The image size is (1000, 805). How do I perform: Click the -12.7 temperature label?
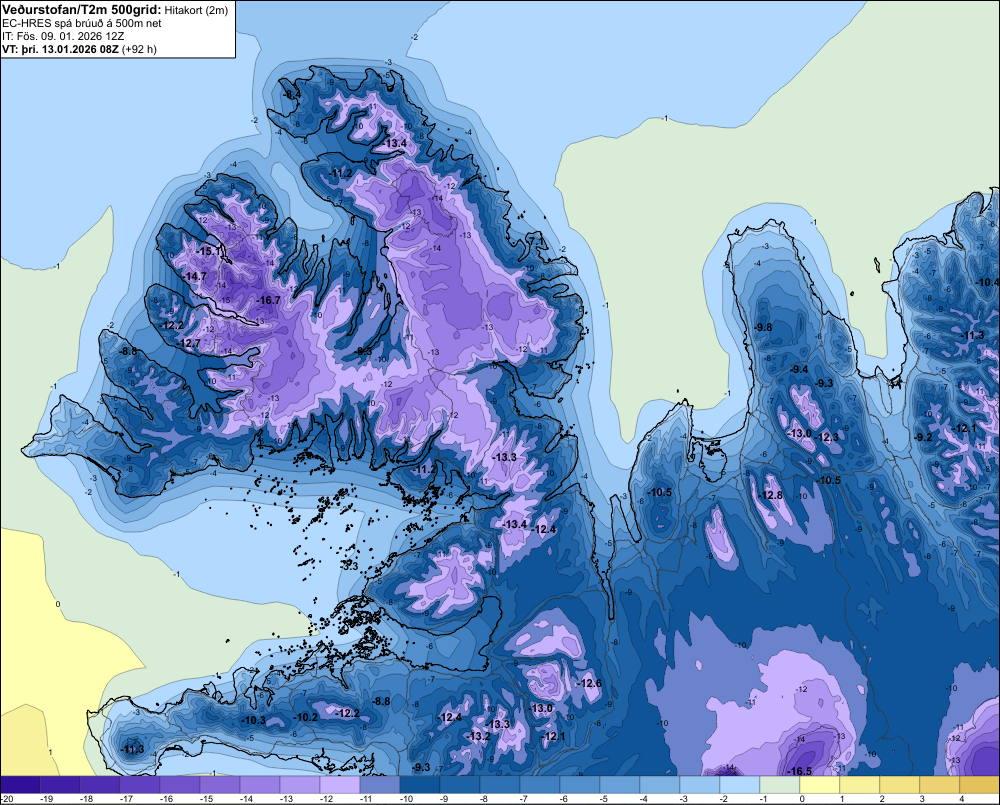click(x=189, y=343)
